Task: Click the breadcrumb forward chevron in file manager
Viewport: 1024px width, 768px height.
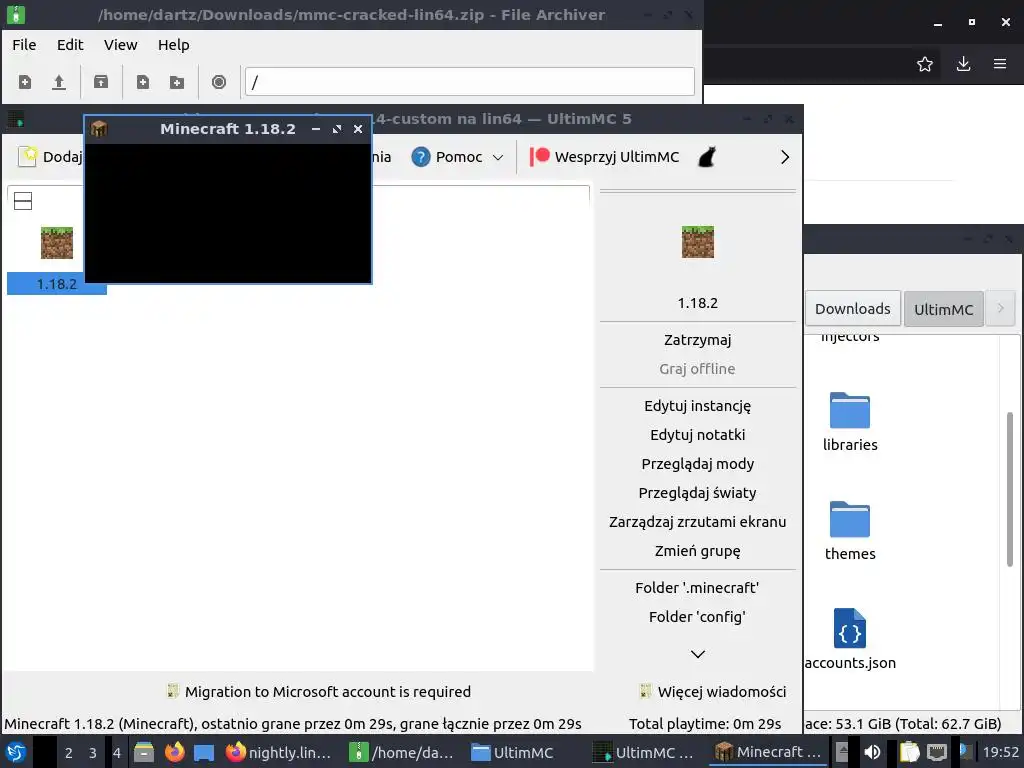Action: tap(1000, 309)
